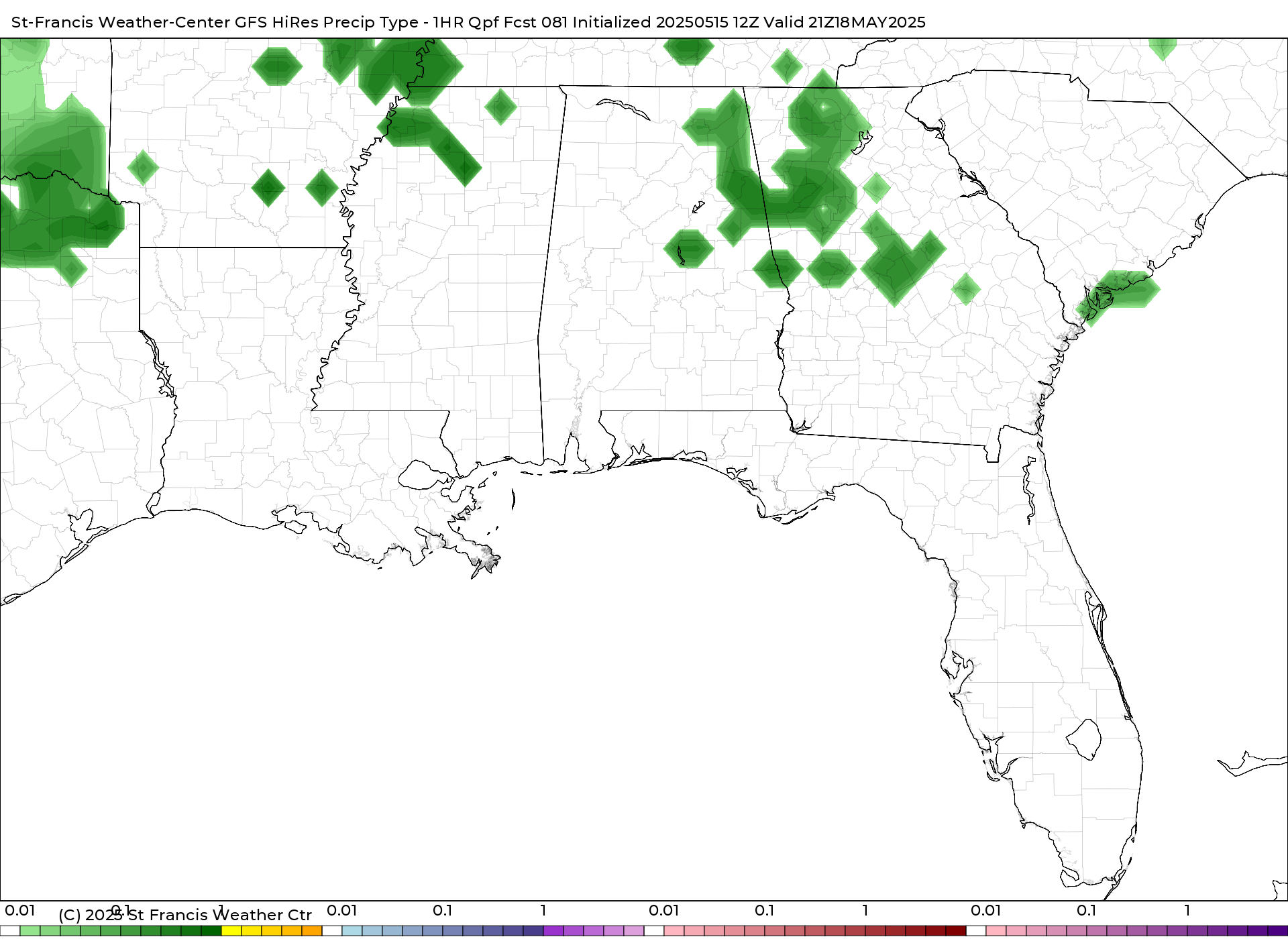Click the 1 label above the pink-purple scale
The image size is (1288, 939).
click(1187, 911)
